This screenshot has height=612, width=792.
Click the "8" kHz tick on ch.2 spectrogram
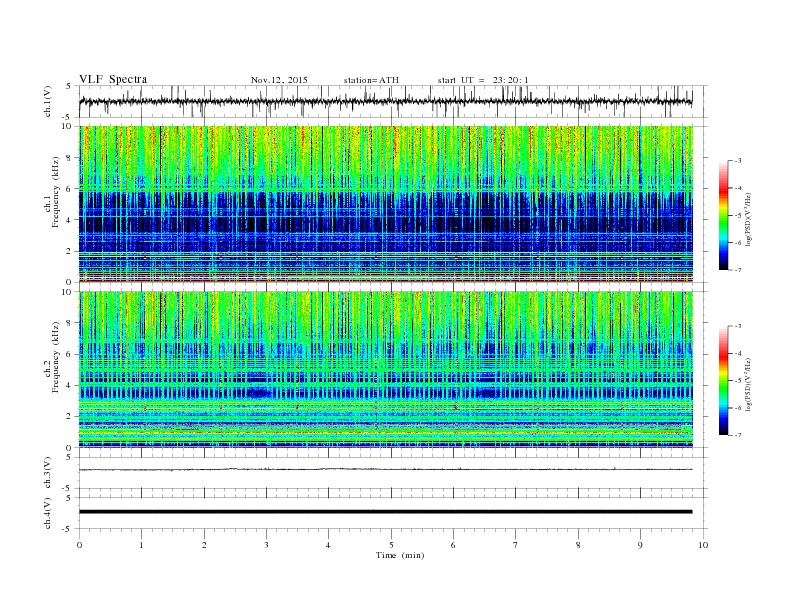pyautogui.click(x=70, y=323)
